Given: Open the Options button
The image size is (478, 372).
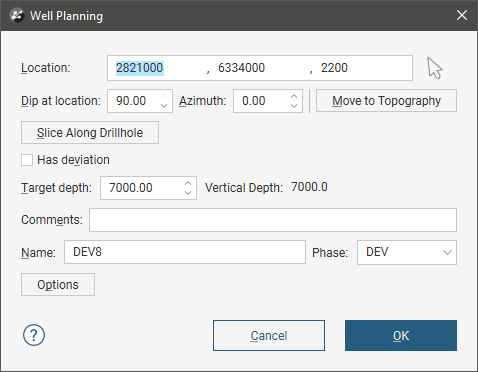Looking at the screenshot, I should tap(58, 285).
